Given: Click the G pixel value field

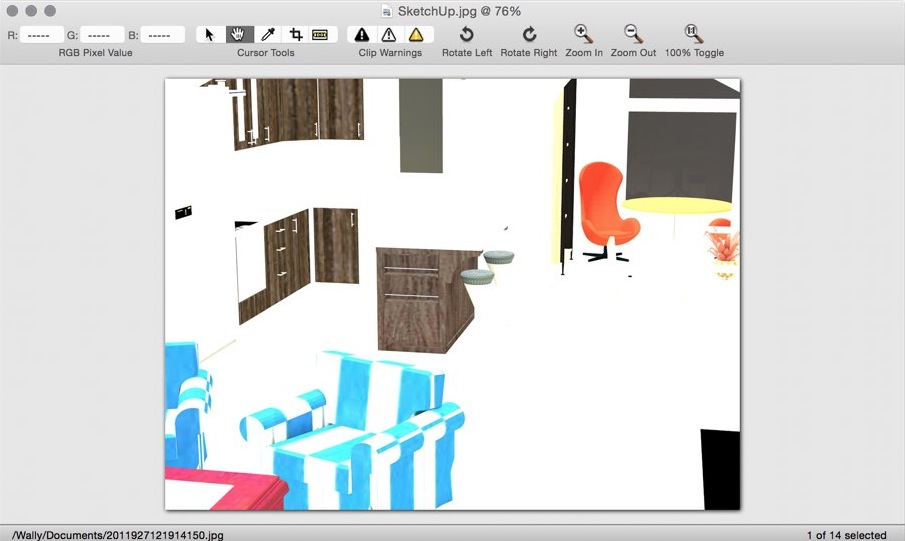Looking at the screenshot, I should [x=102, y=35].
